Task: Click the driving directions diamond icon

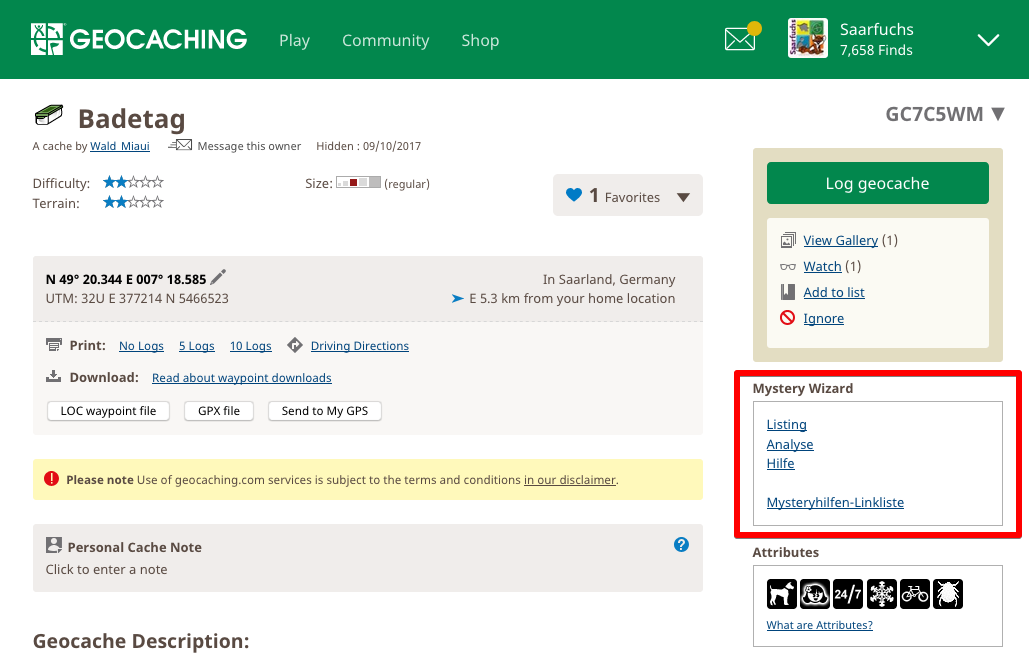Action: click(295, 344)
